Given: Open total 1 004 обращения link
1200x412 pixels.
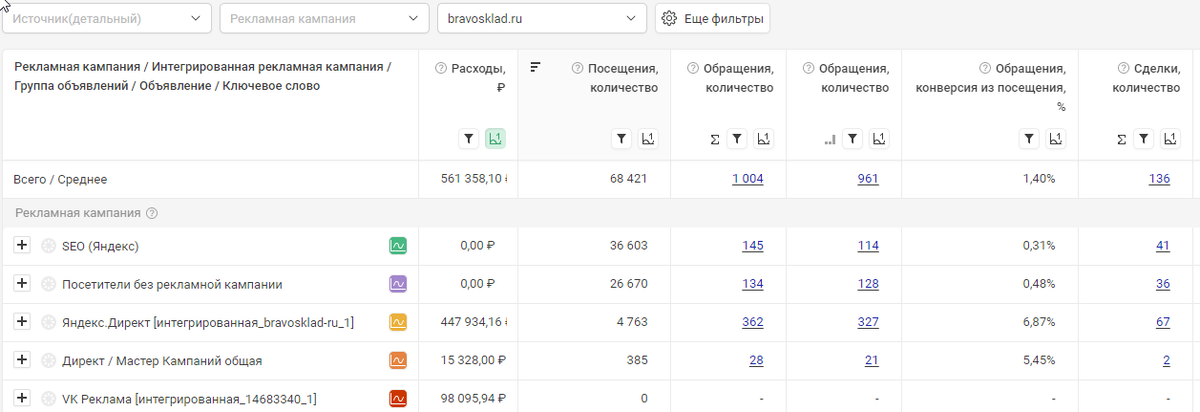Looking at the screenshot, I should click(x=748, y=179).
